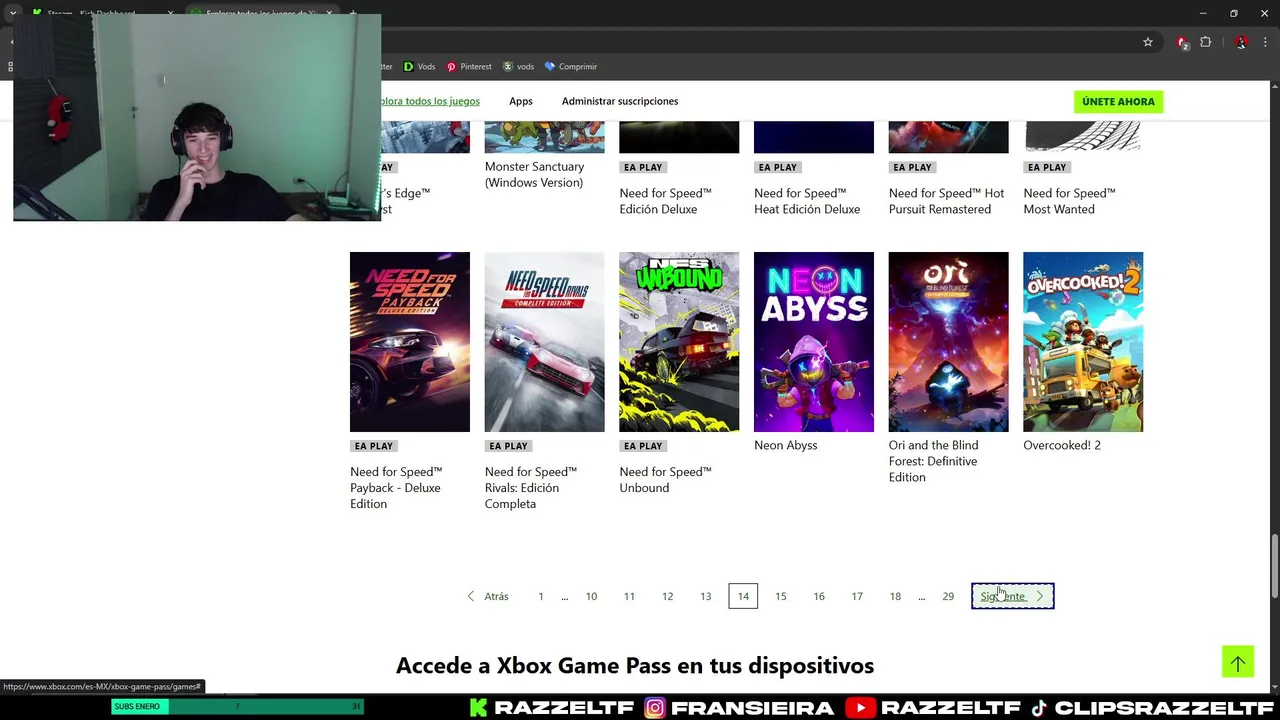Open the Chrome profile avatar
1280x720 pixels.
pos(1241,42)
